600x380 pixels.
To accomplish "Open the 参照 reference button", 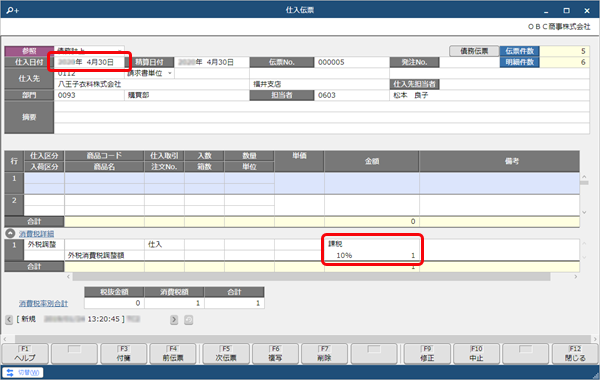I will pyautogui.click(x=29, y=51).
